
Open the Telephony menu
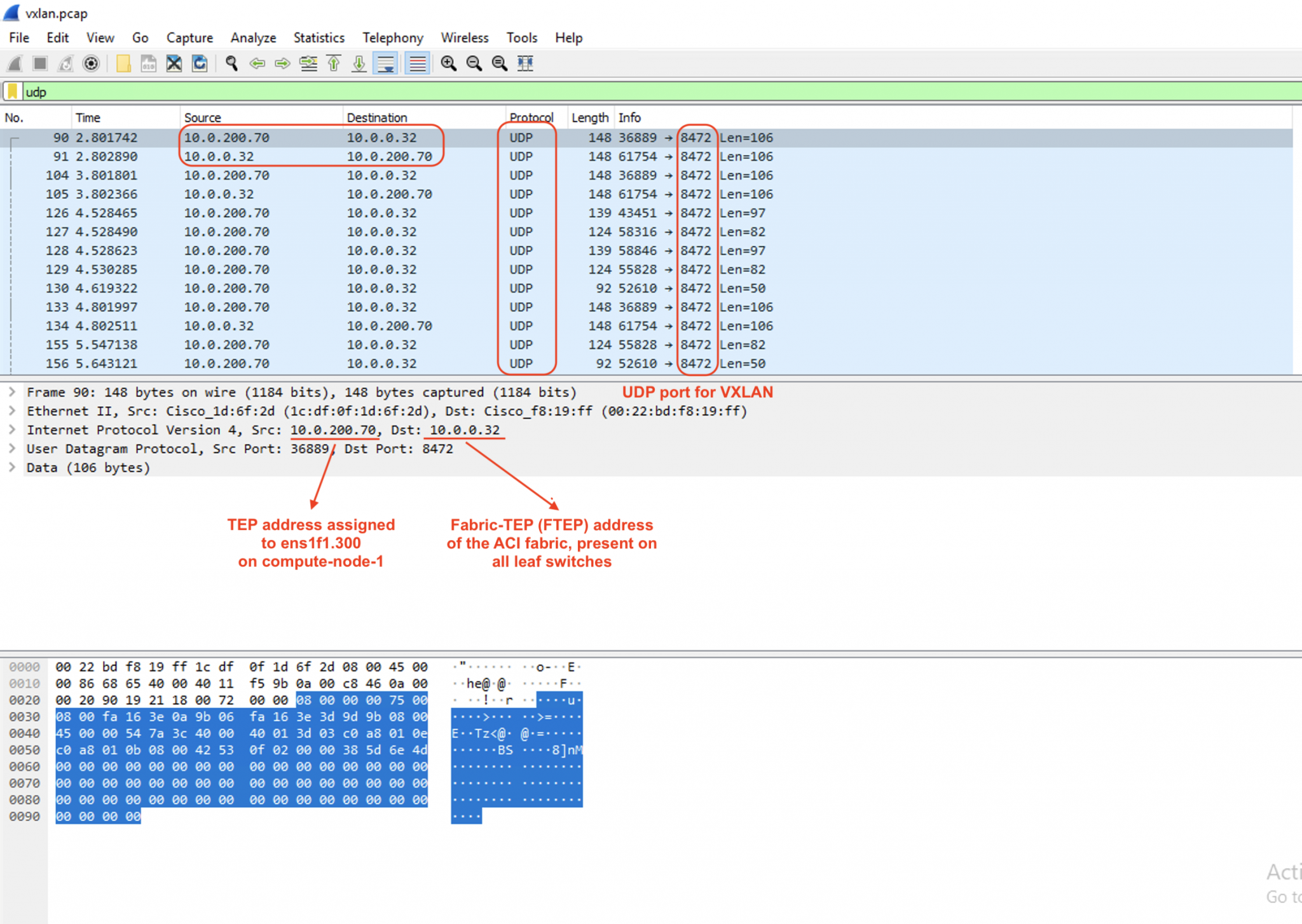click(392, 37)
